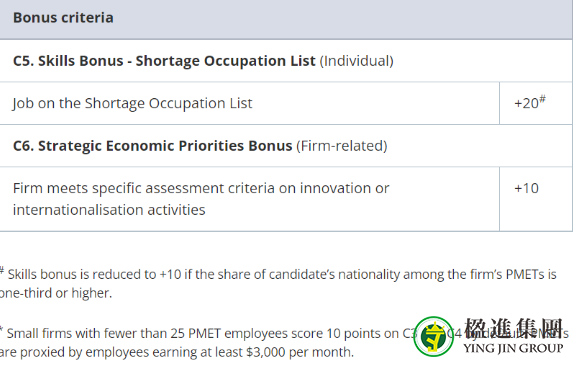Click the internationalisation activities text line
Screen dimensions: 573x367
point(109,210)
